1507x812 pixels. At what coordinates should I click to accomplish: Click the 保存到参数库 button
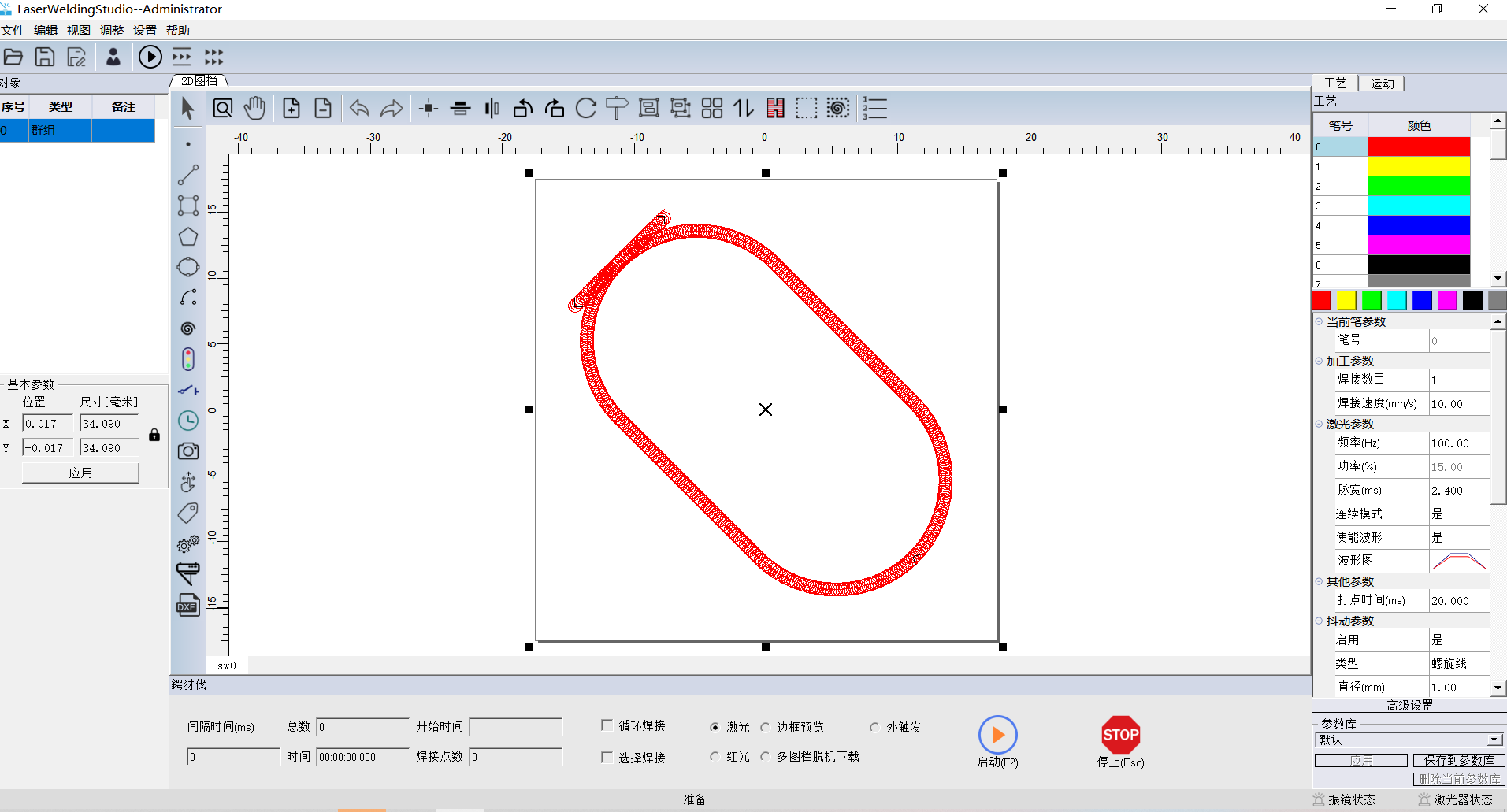[1458, 760]
